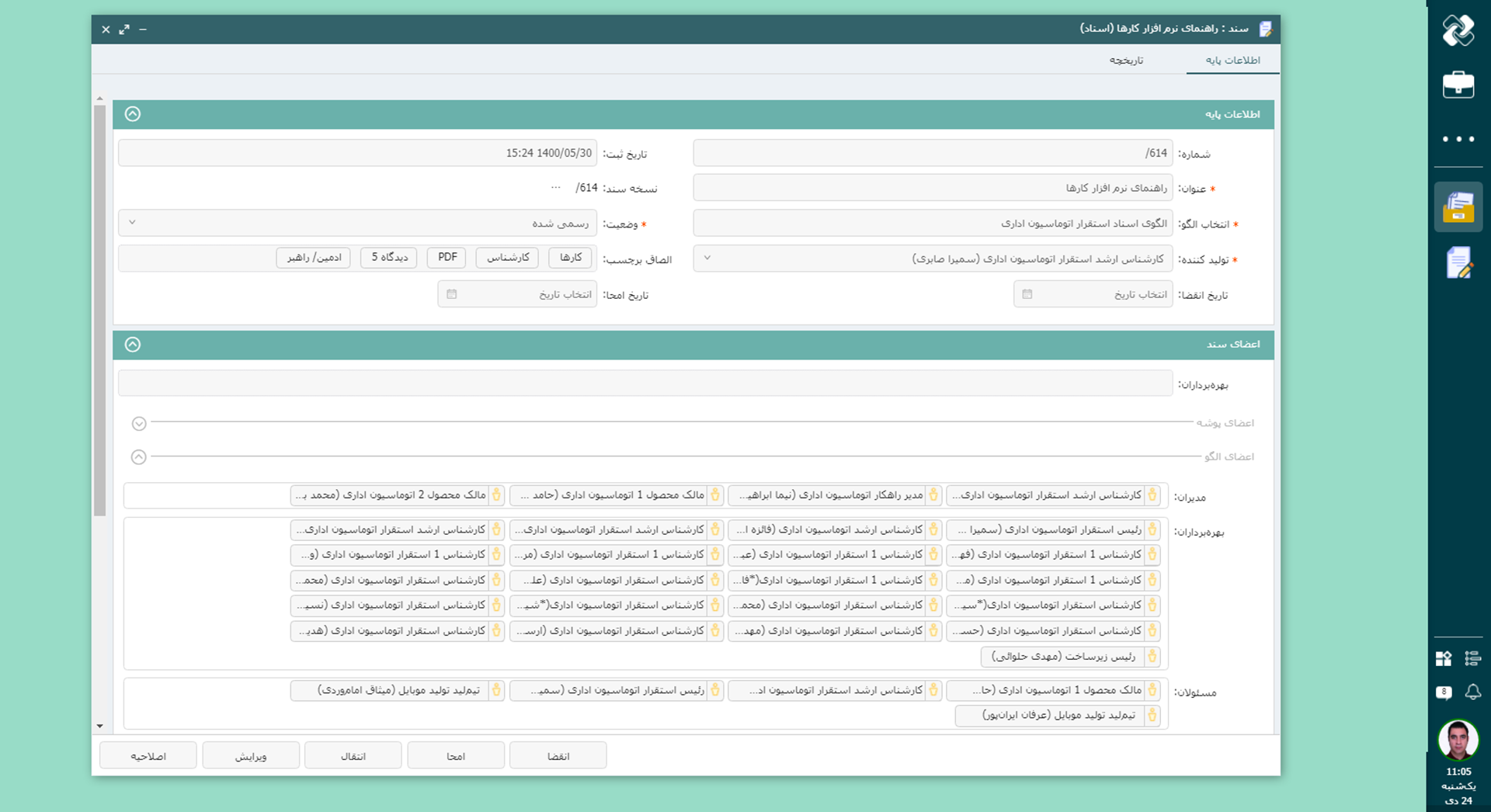Viewport: 1491px width, 812px height.
Task: Click the انقضا button at bottom
Action: click(558, 755)
